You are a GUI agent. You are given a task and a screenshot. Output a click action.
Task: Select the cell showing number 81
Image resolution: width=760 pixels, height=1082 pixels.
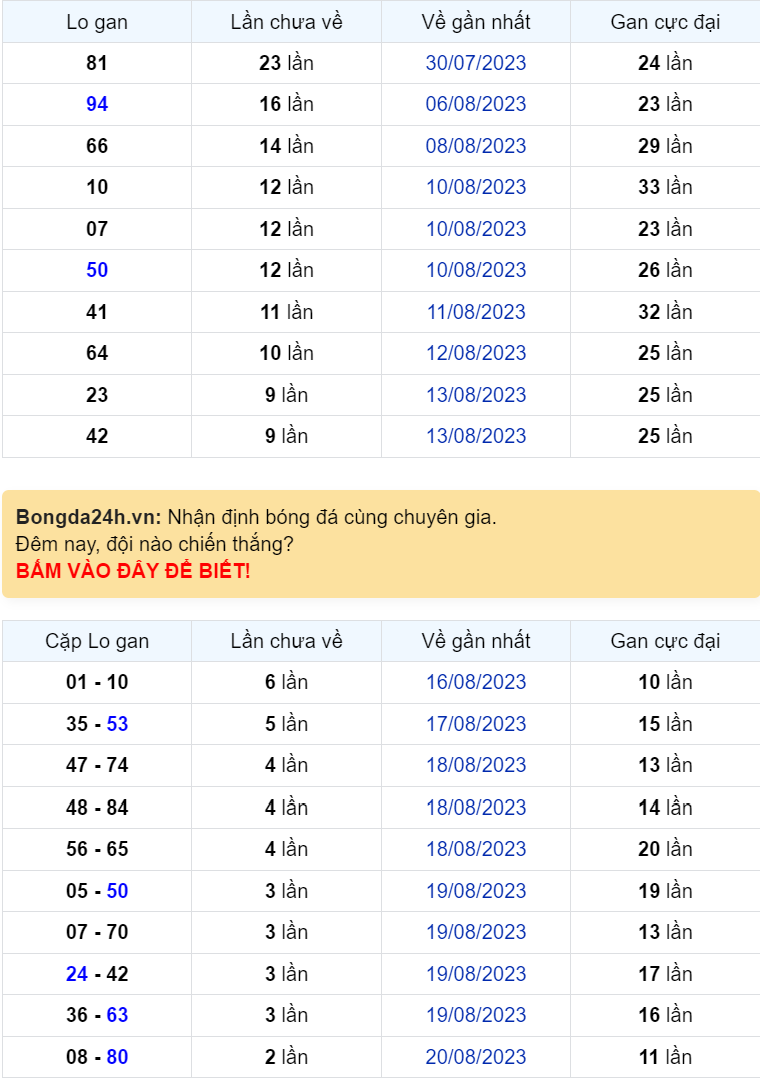(x=97, y=63)
